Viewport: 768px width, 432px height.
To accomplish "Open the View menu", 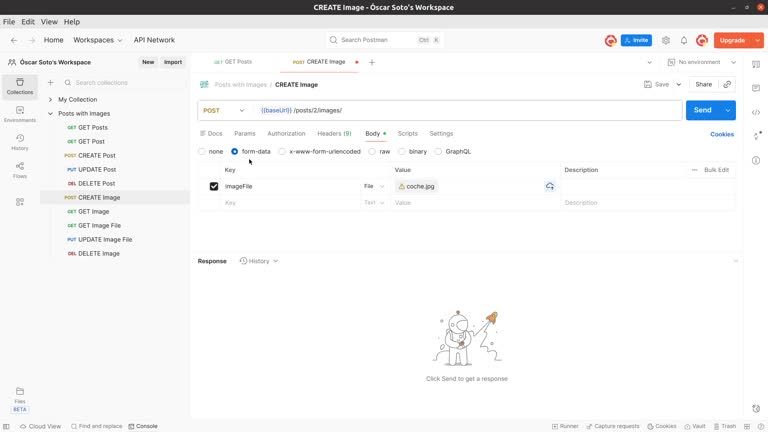I will tap(49, 22).
